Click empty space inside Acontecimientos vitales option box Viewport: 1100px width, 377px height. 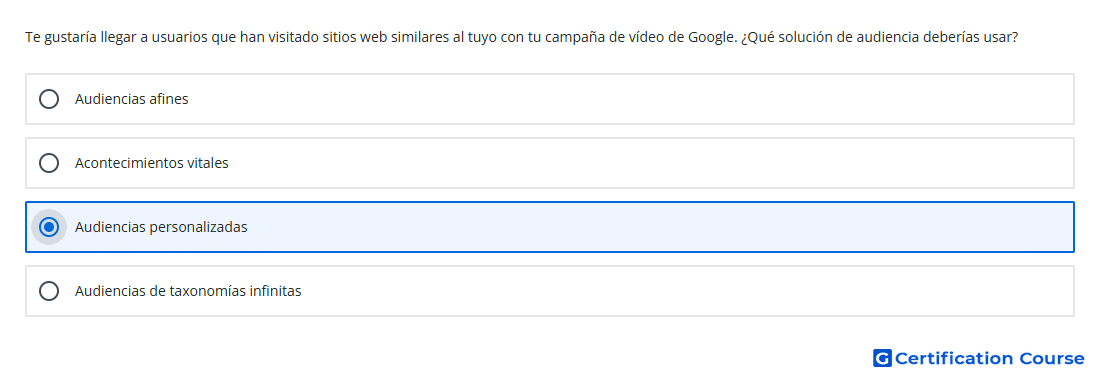point(631,163)
